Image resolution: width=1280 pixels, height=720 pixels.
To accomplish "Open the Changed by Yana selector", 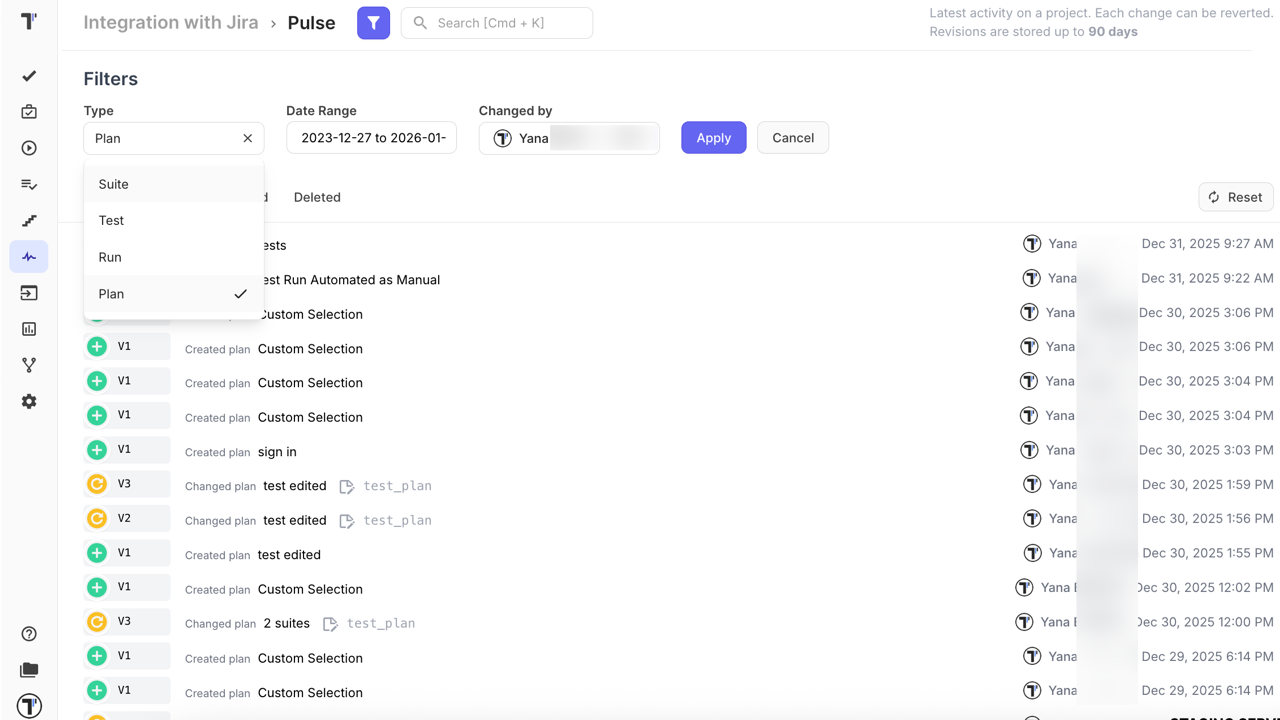I will (569, 138).
